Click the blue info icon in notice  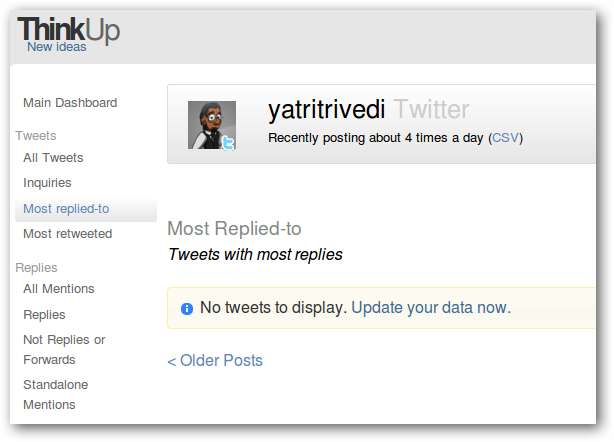click(x=187, y=309)
